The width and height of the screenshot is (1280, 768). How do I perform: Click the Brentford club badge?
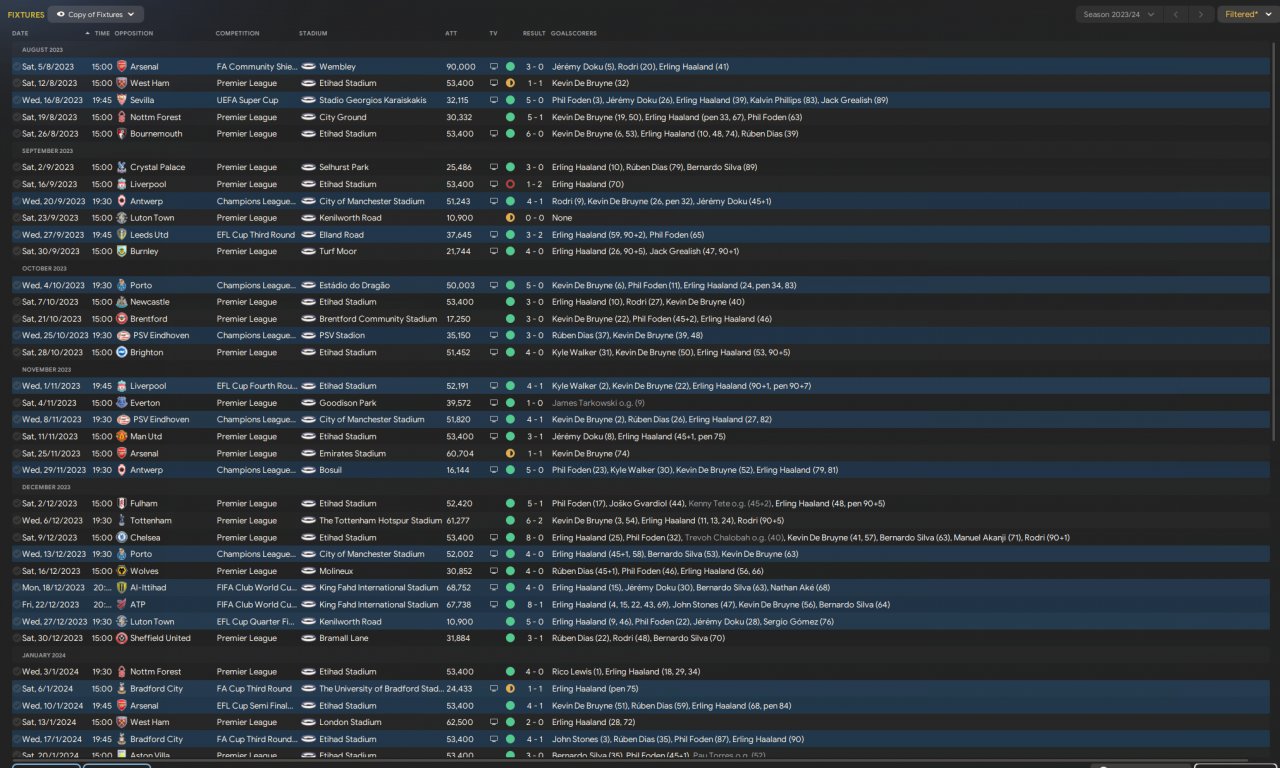click(122, 319)
